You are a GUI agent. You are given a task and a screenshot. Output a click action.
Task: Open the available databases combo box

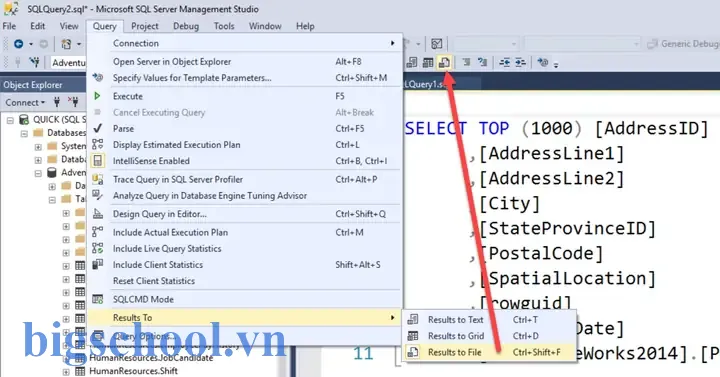tap(68, 62)
